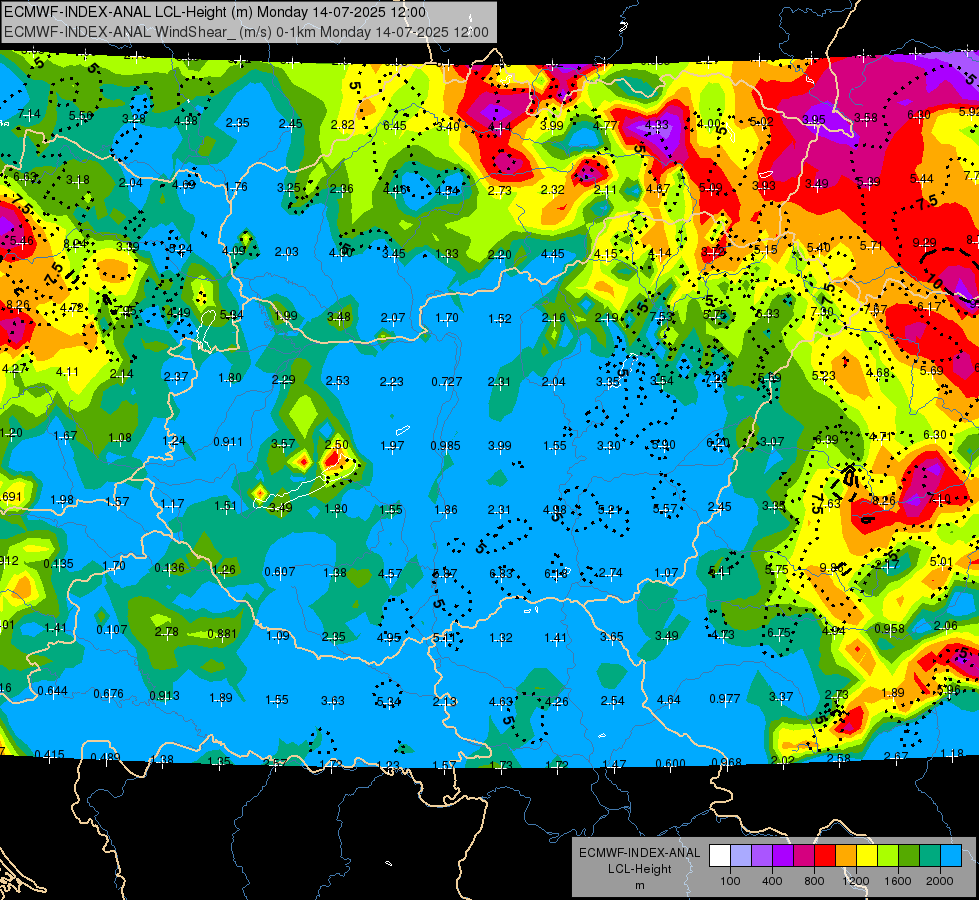Click the wind shear value 0.415
The height and width of the screenshot is (900, 979).
pos(49,755)
